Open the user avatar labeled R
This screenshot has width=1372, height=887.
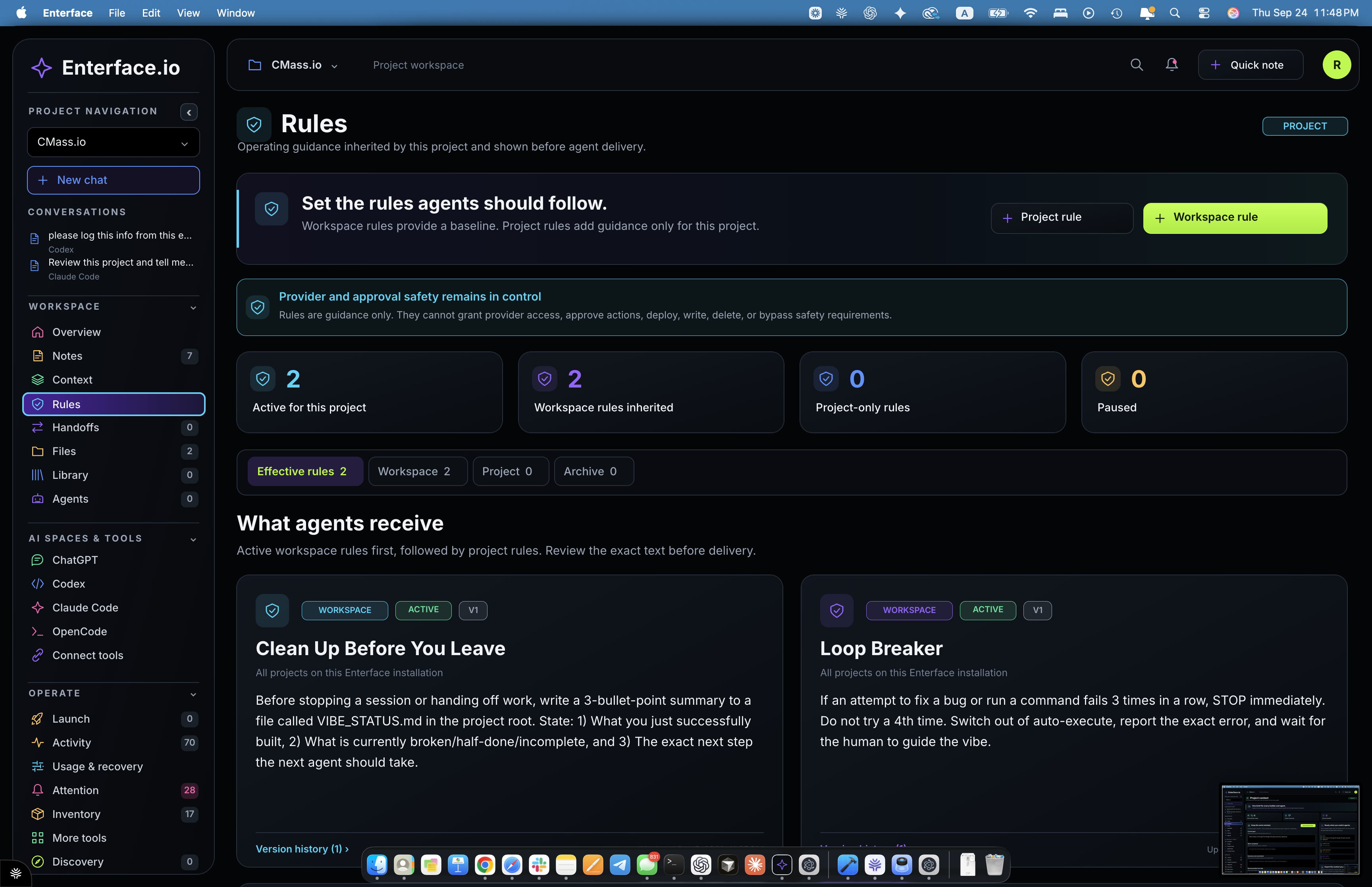pyautogui.click(x=1336, y=65)
